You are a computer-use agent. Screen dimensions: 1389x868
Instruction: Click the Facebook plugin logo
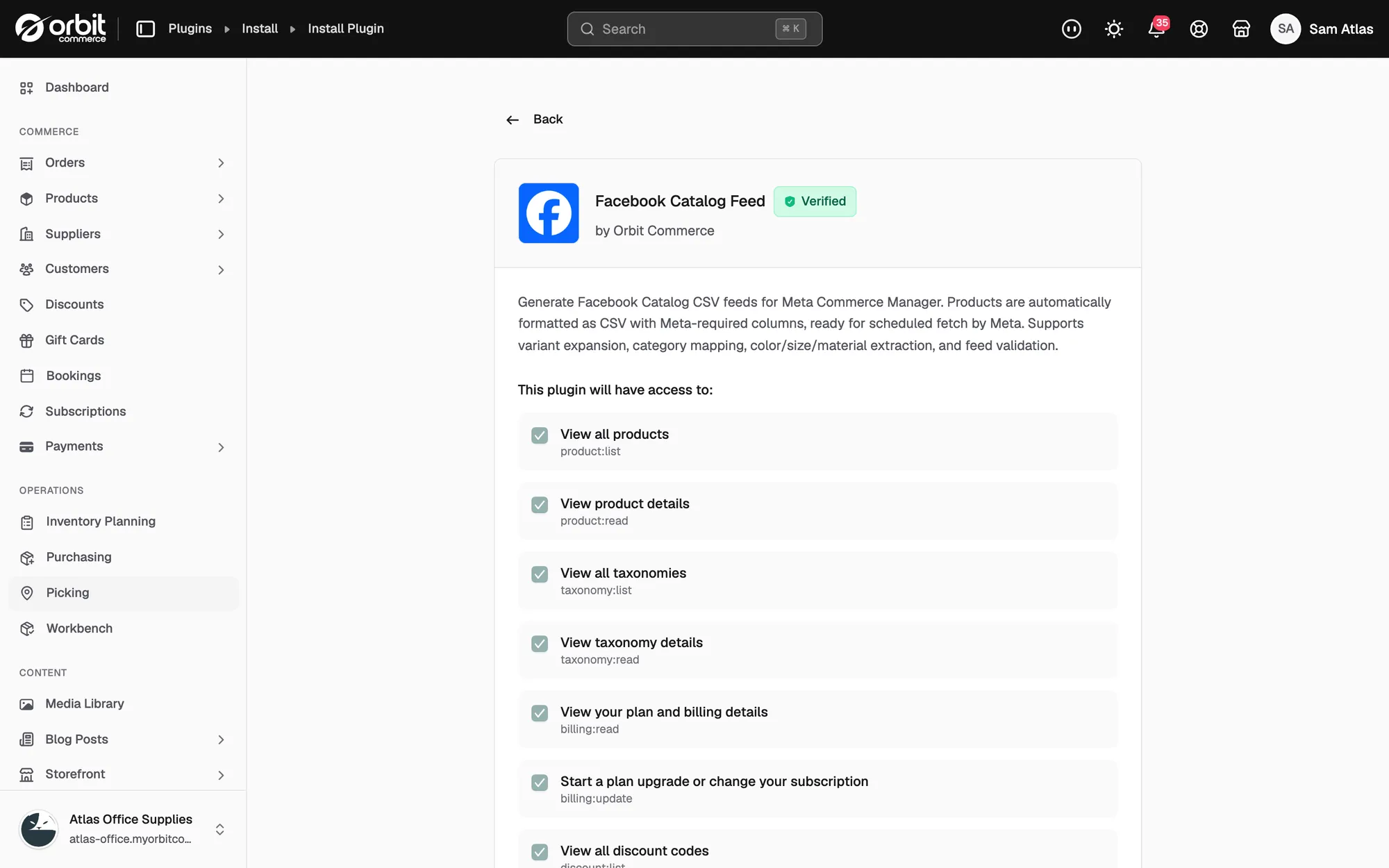549,213
